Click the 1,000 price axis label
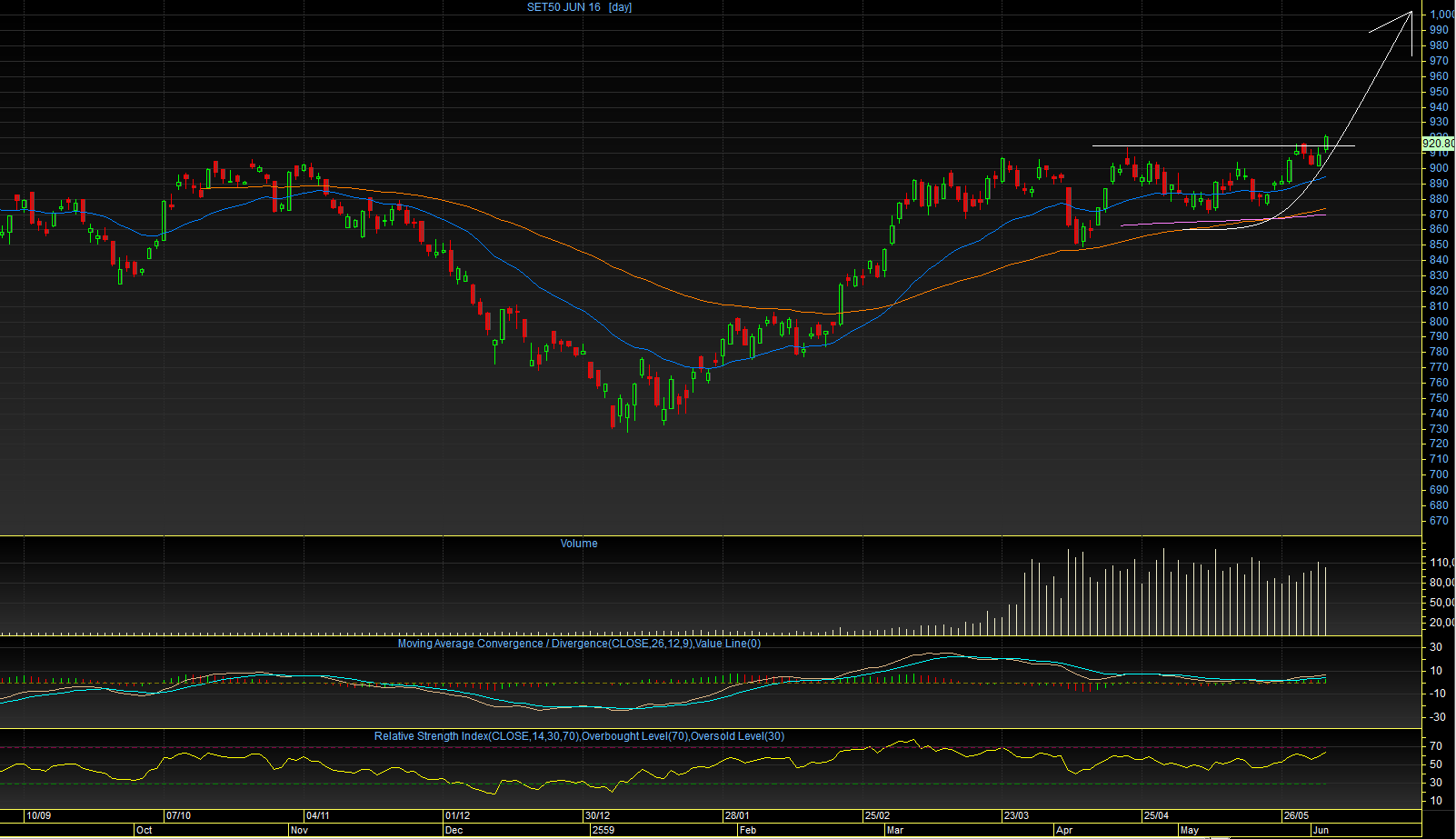The image size is (1456, 839). tap(1441, 15)
